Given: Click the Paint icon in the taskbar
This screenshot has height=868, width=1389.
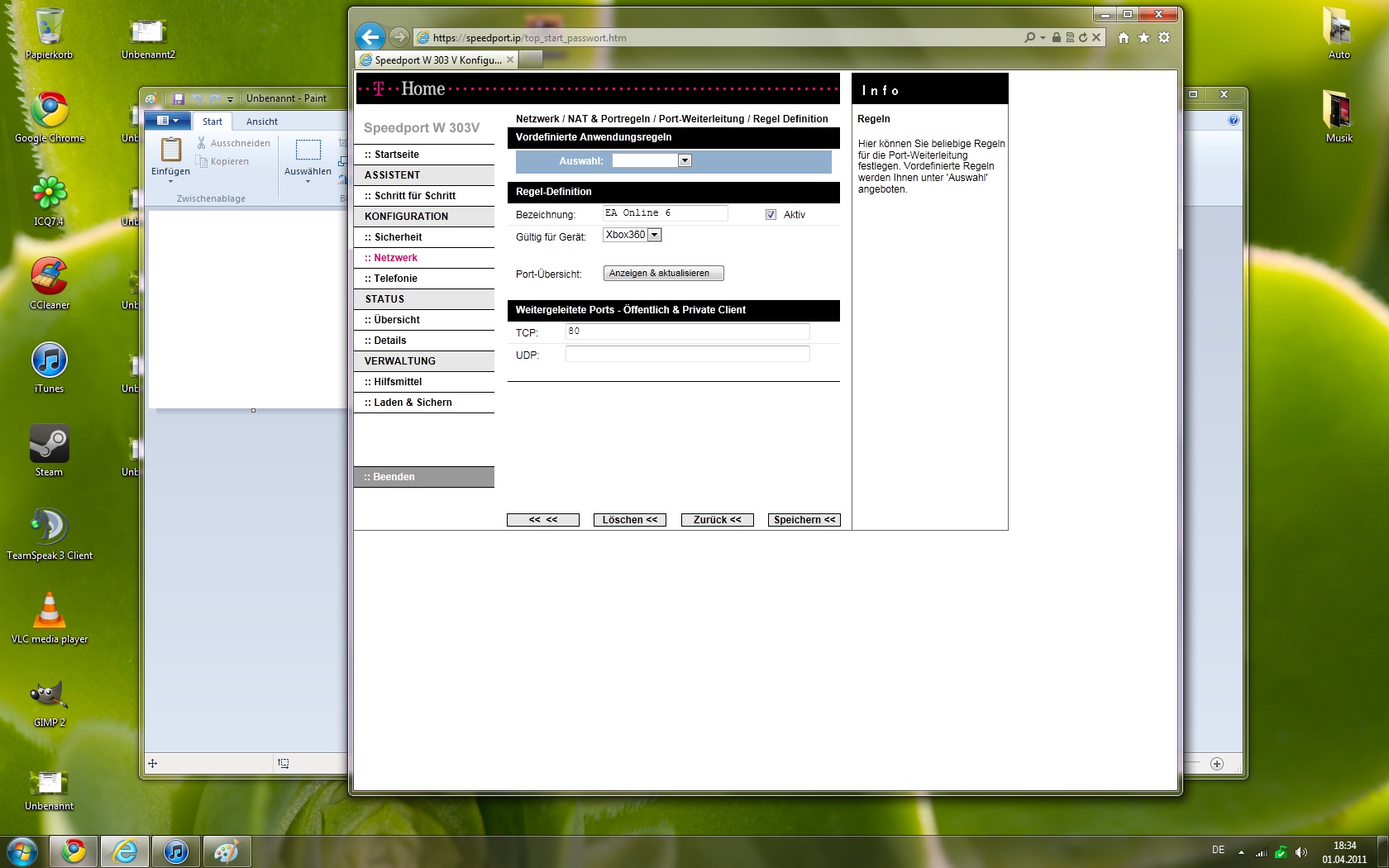Looking at the screenshot, I should 226,851.
